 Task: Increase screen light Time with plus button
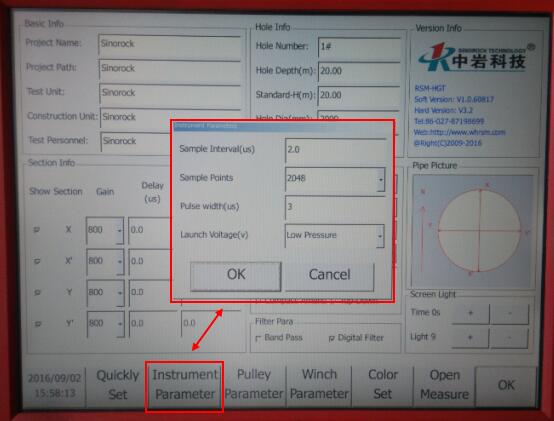pyautogui.click(x=470, y=313)
